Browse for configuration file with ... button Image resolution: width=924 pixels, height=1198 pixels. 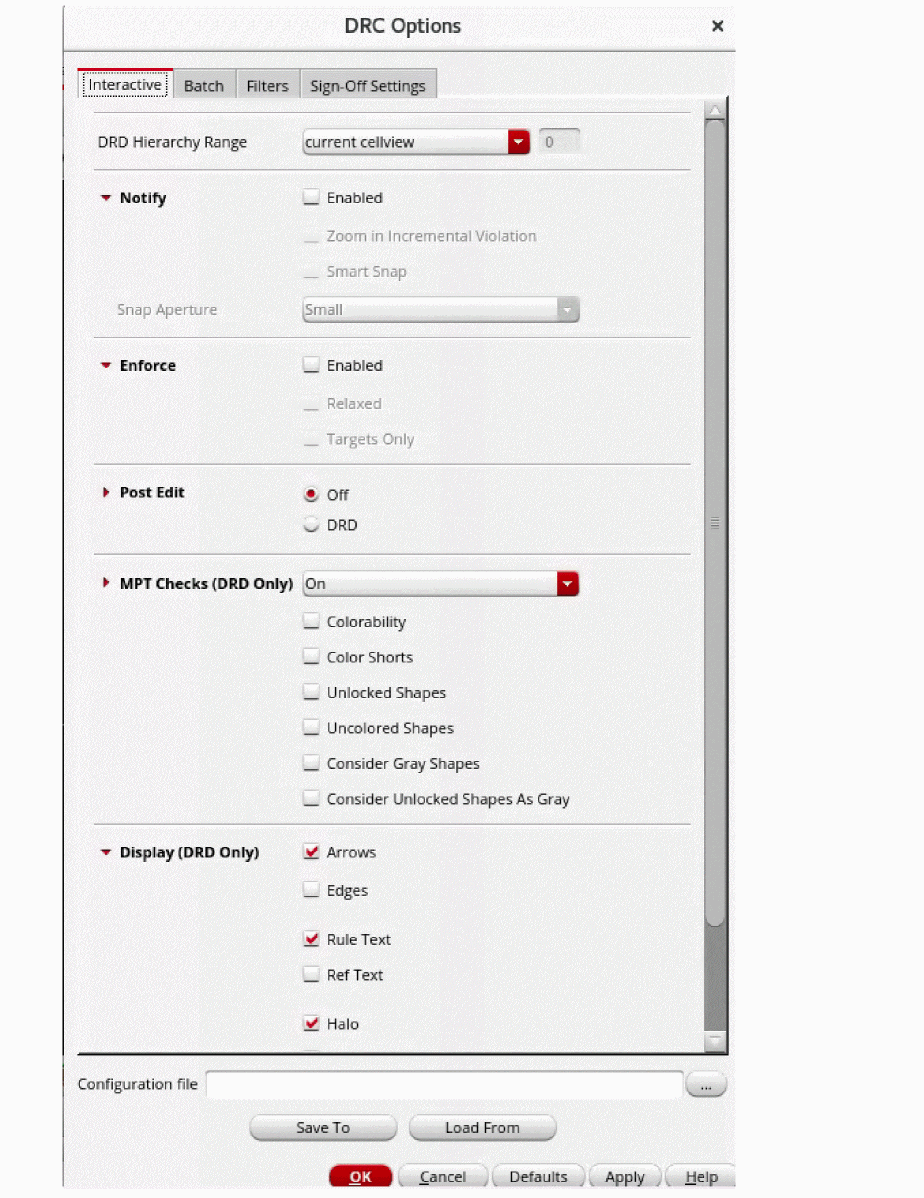[x=706, y=1084]
